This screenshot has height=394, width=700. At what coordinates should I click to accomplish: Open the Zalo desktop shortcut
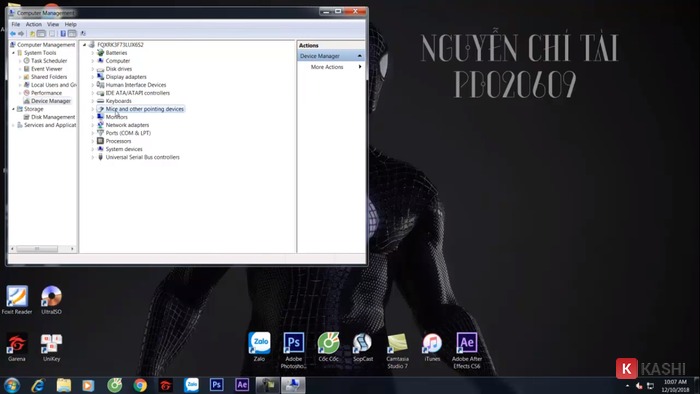click(259, 347)
